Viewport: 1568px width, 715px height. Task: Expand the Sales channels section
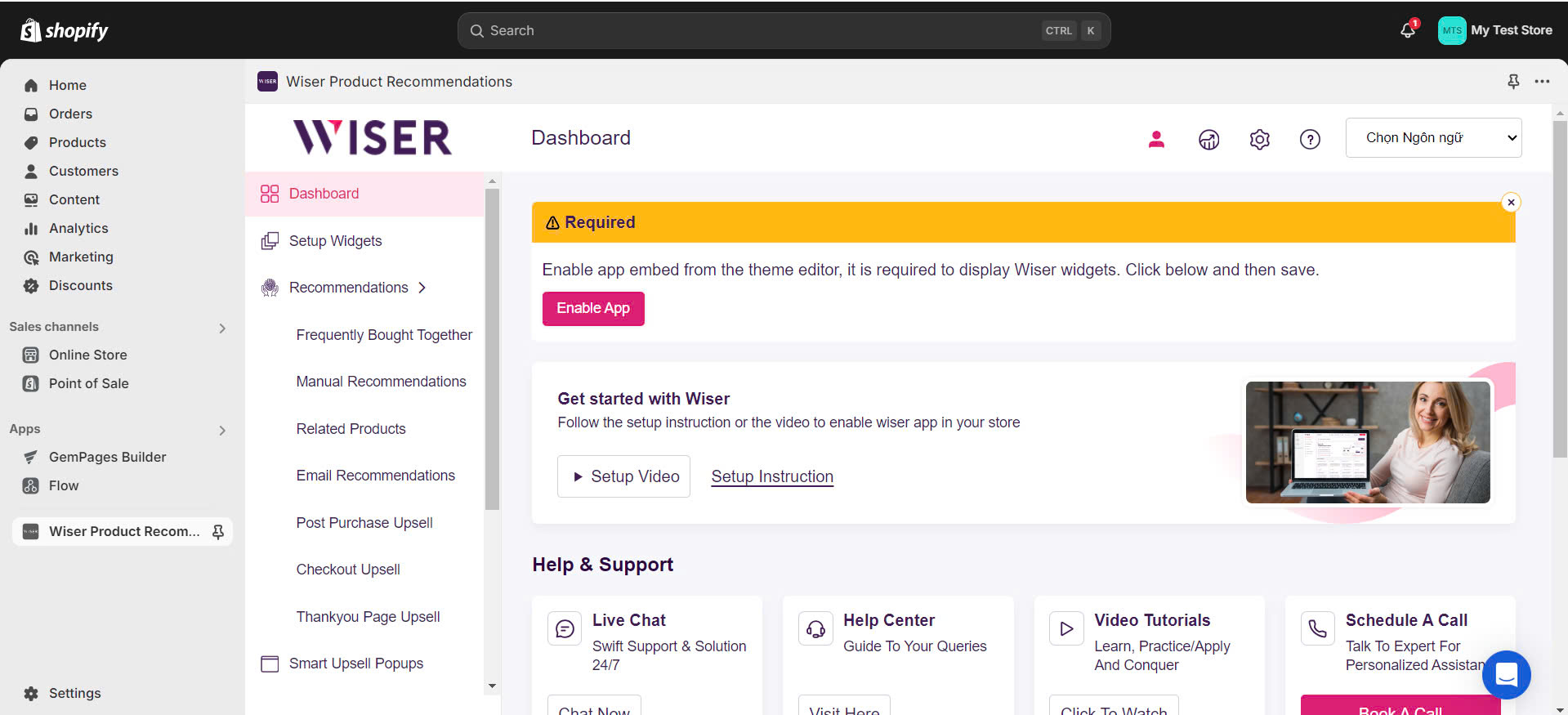pos(222,328)
